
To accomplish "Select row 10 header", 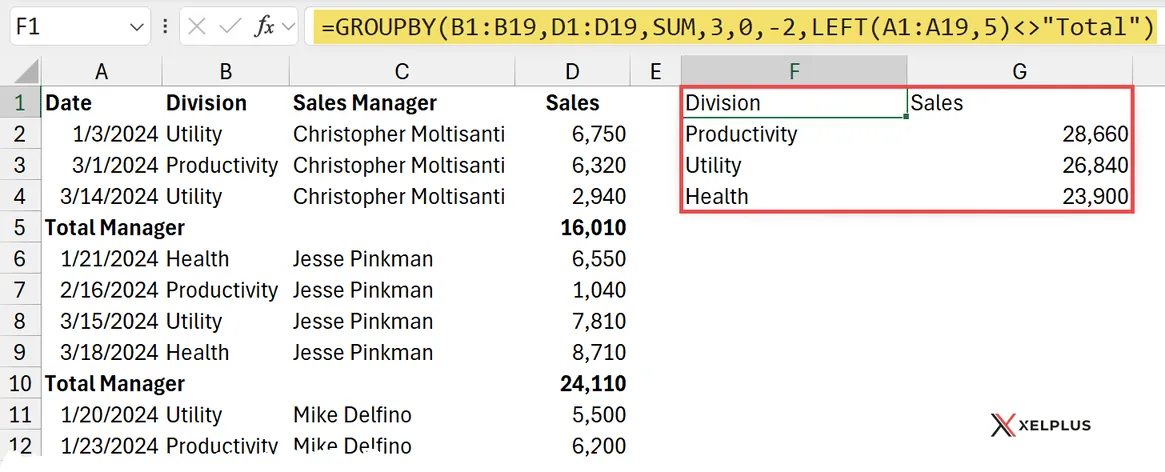I will point(20,384).
